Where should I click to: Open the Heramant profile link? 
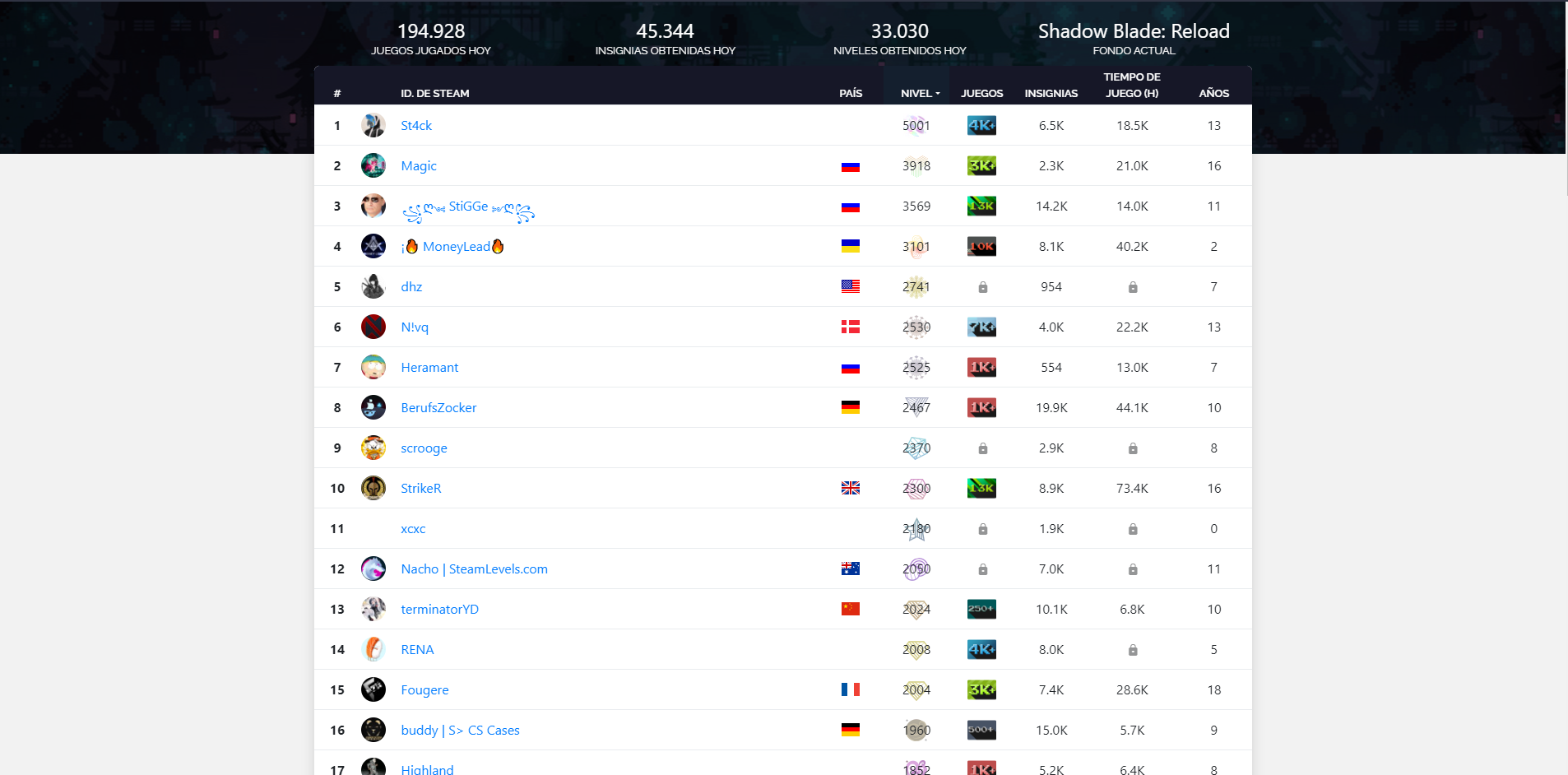429,368
